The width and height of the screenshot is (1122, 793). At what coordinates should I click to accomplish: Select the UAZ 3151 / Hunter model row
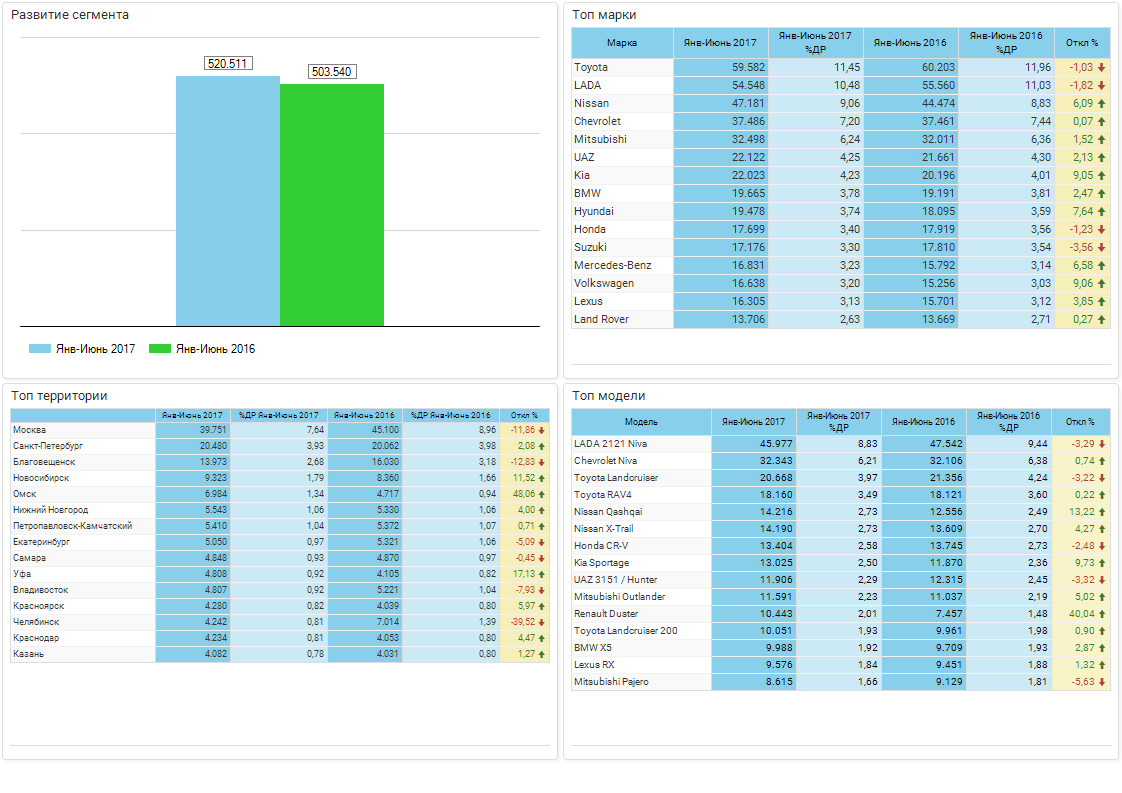coord(841,580)
